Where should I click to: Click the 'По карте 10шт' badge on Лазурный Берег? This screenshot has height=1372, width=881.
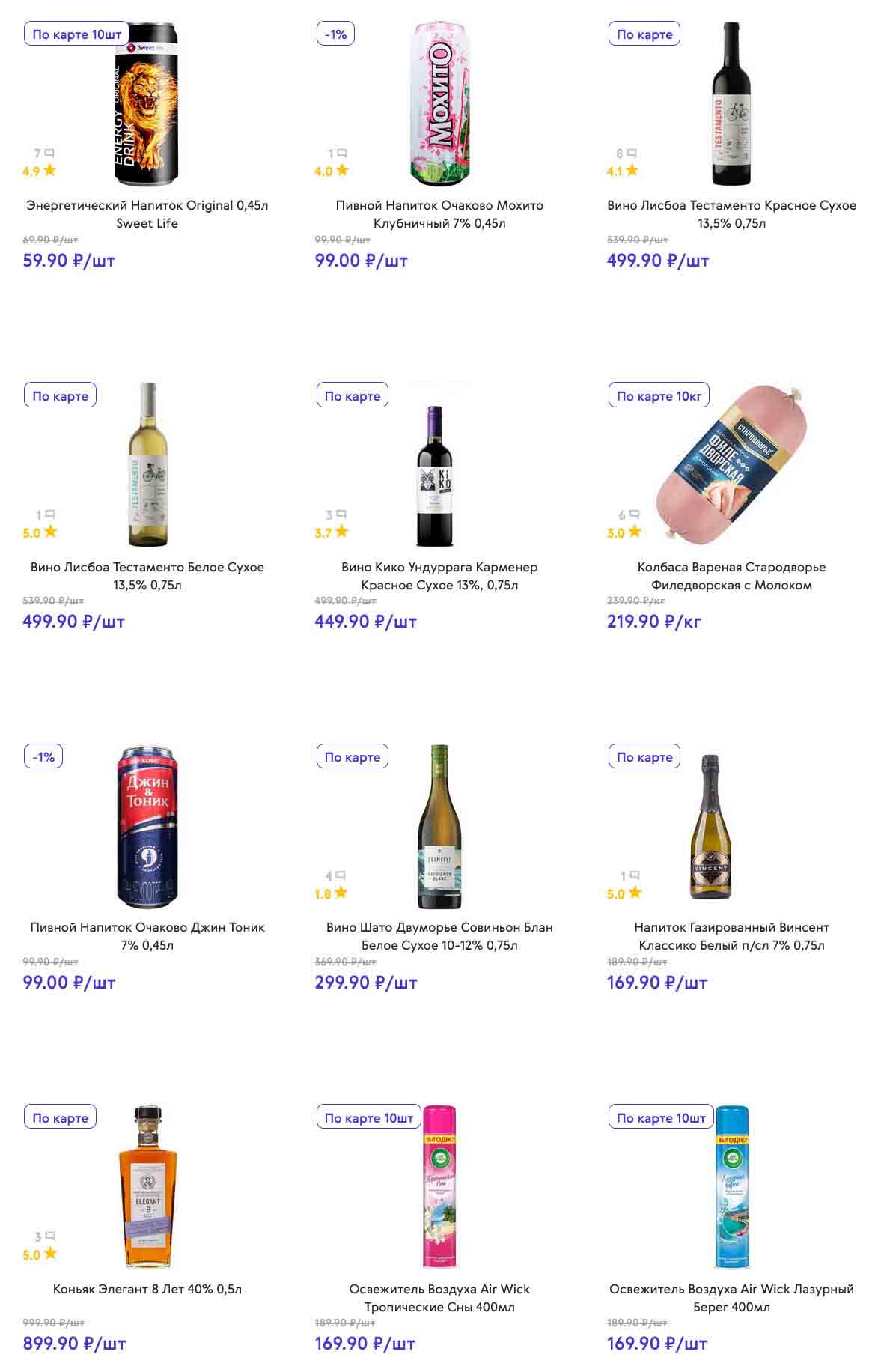pyautogui.click(x=661, y=1117)
